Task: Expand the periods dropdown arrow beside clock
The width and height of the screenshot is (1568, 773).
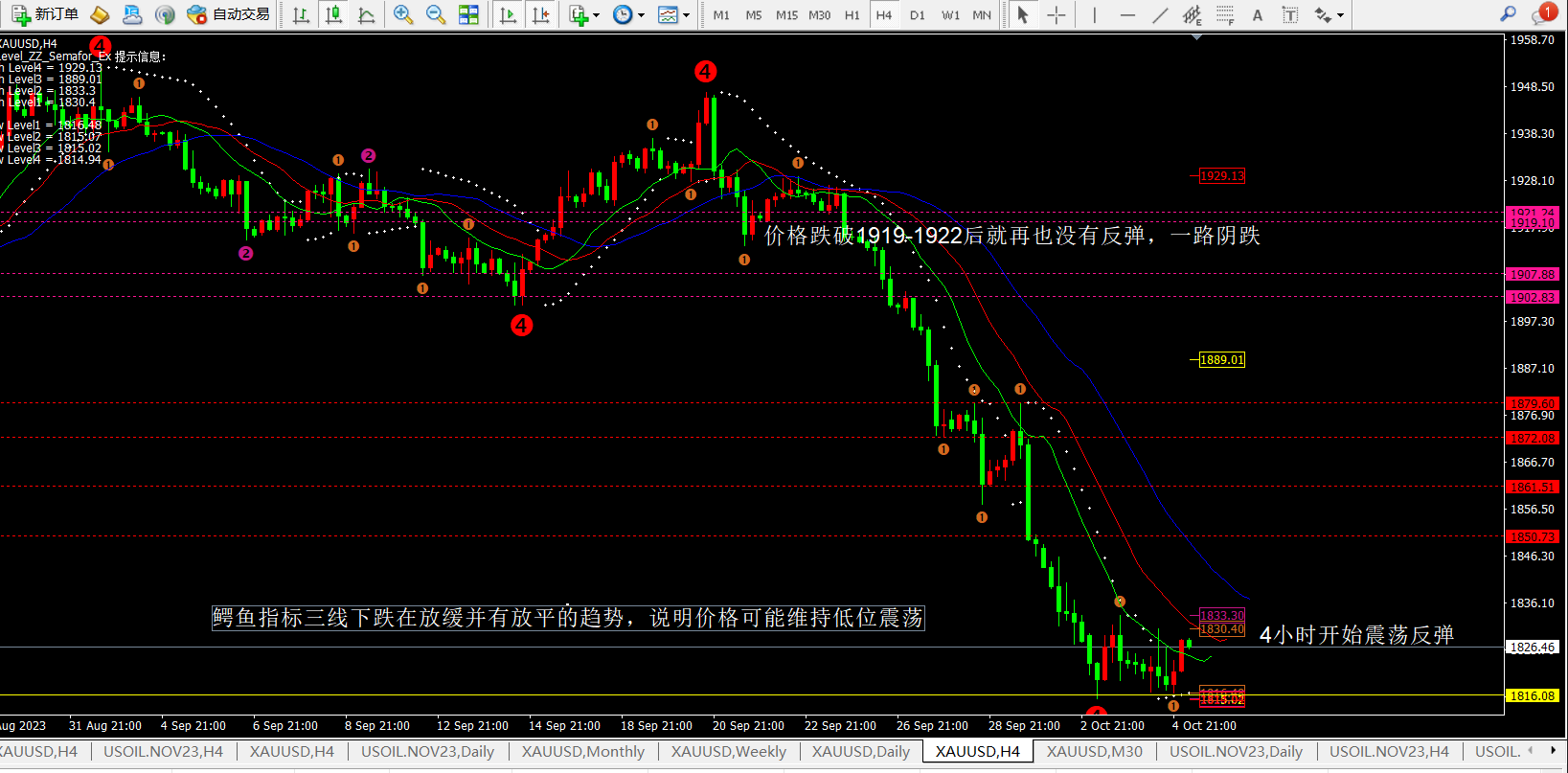Action: 641,15
